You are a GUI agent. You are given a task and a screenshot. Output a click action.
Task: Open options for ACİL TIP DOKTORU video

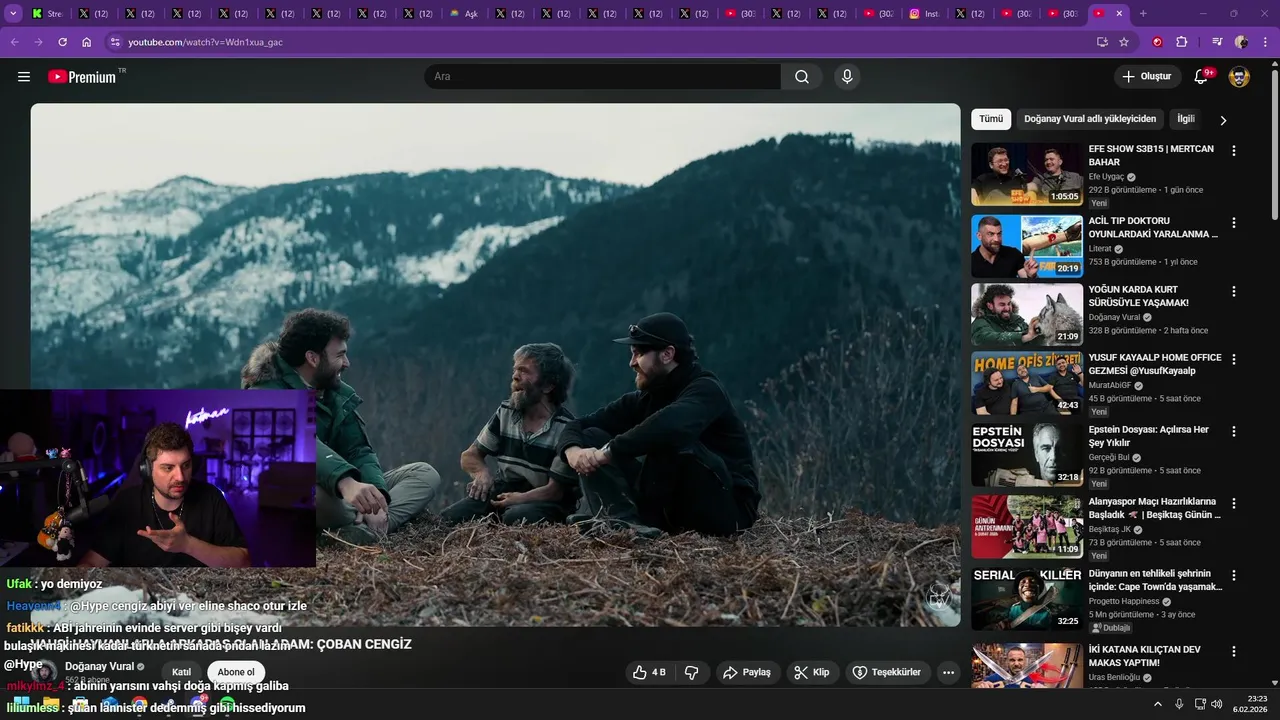(1233, 223)
